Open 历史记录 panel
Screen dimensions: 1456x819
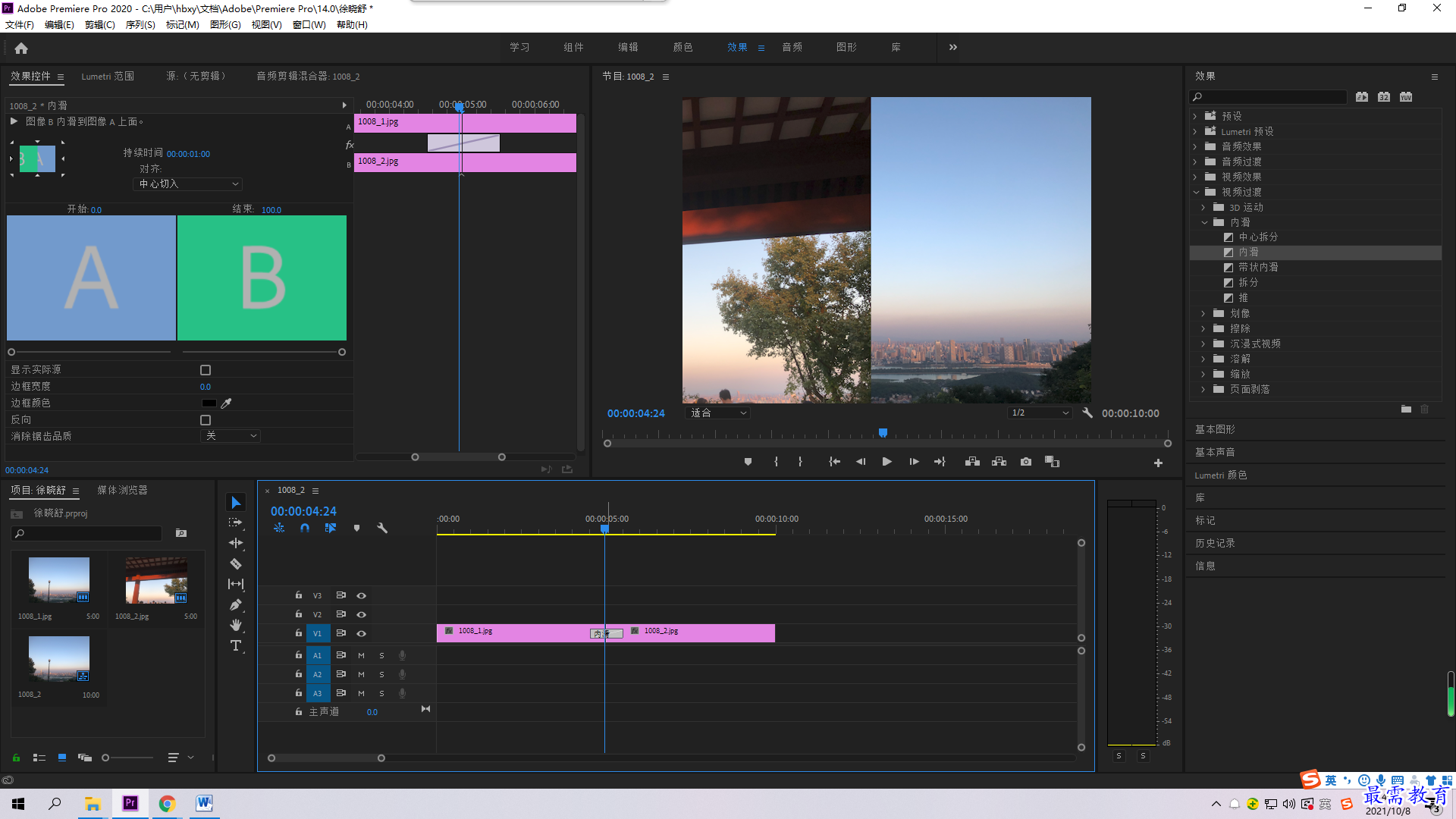1215,543
